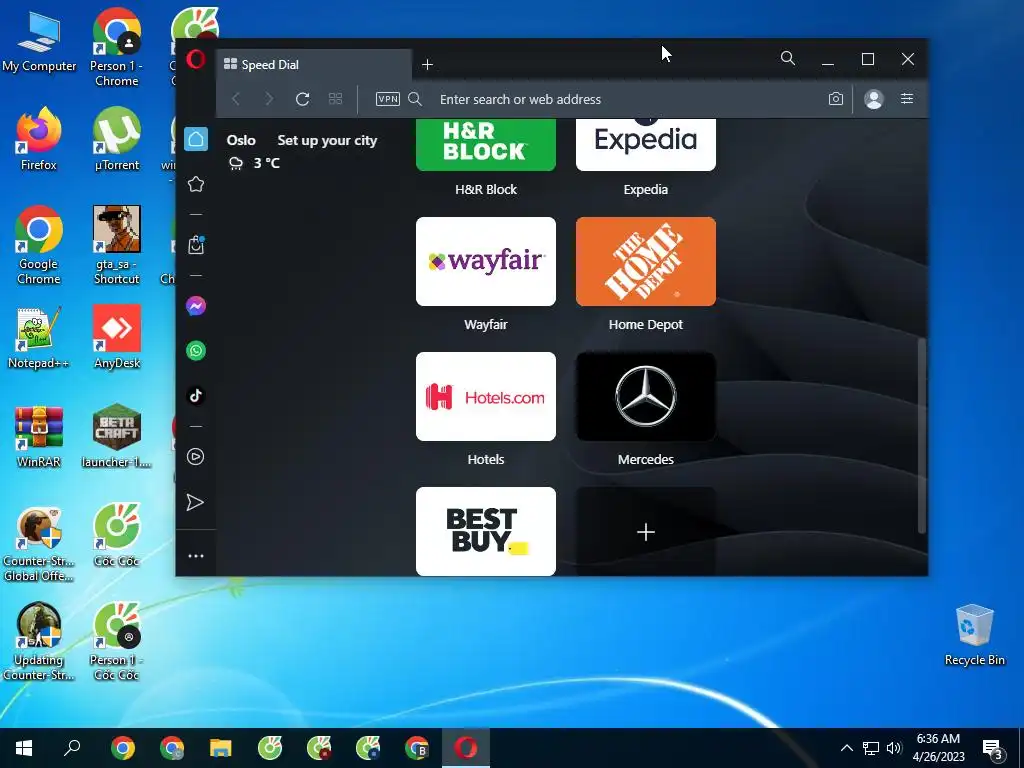
Task: Open the Player sidebar icon
Action: click(195, 456)
